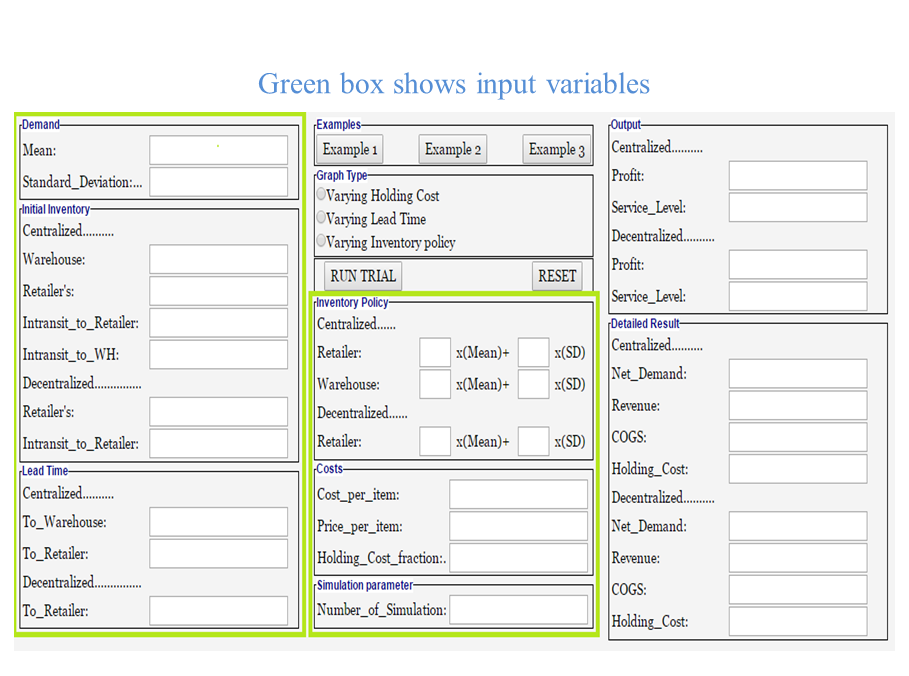Click the centralized Profit output field
Screen dimensions: 909x676
[798, 176]
